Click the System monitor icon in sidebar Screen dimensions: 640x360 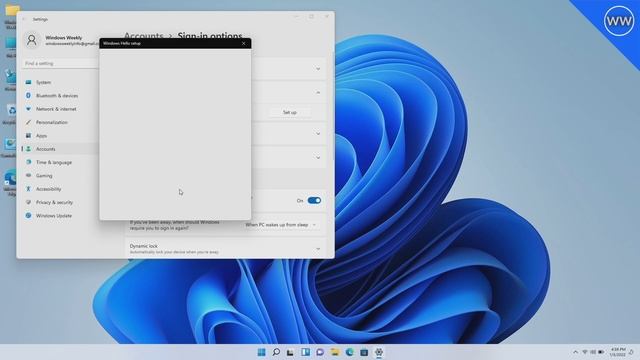28,82
